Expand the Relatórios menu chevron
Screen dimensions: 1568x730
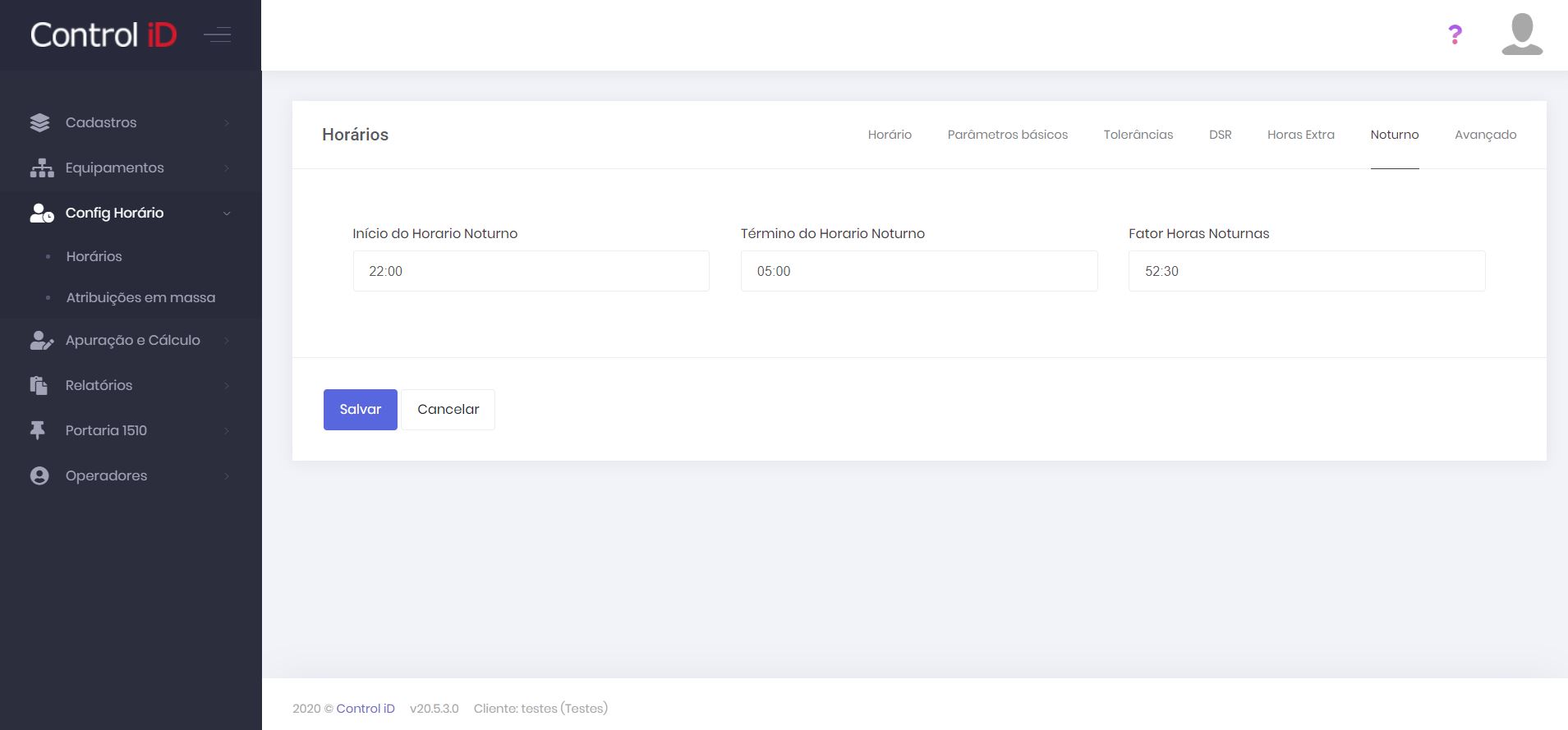tap(227, 386)
